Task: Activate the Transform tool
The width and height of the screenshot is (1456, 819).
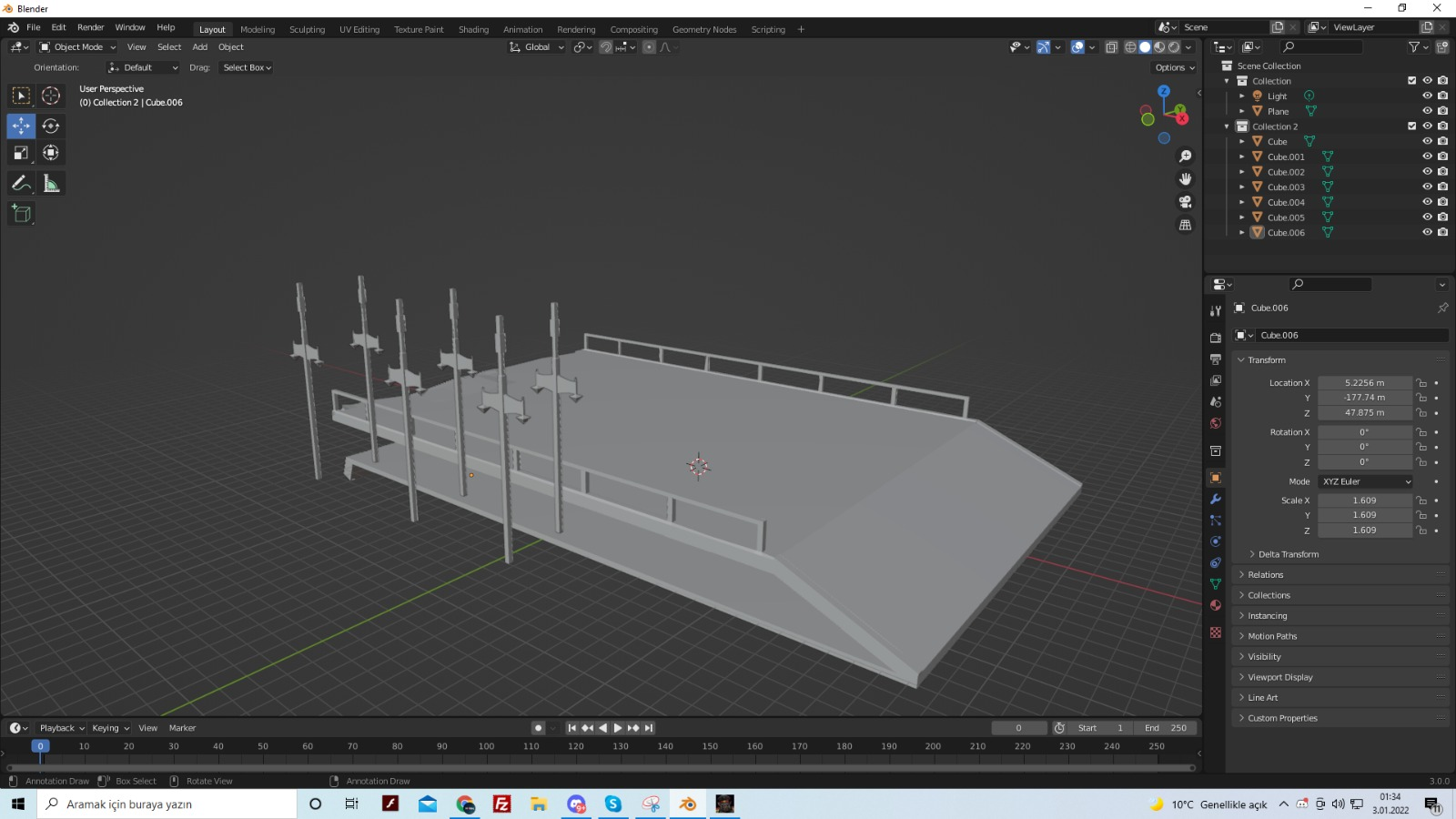Action: point(51,153)
